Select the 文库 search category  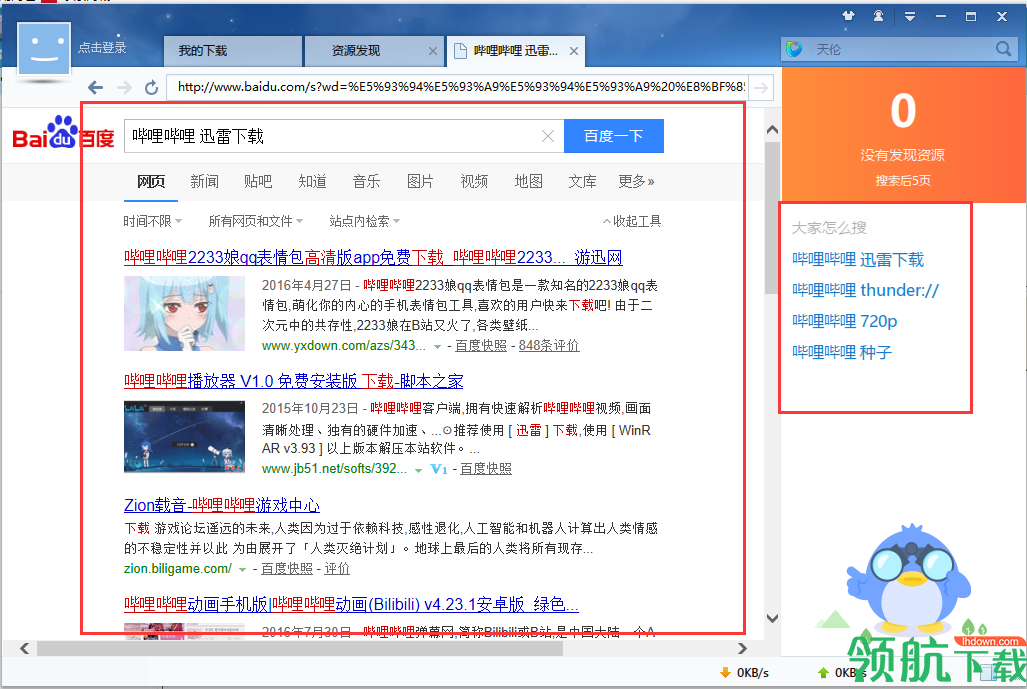click(x=582, y=181)
